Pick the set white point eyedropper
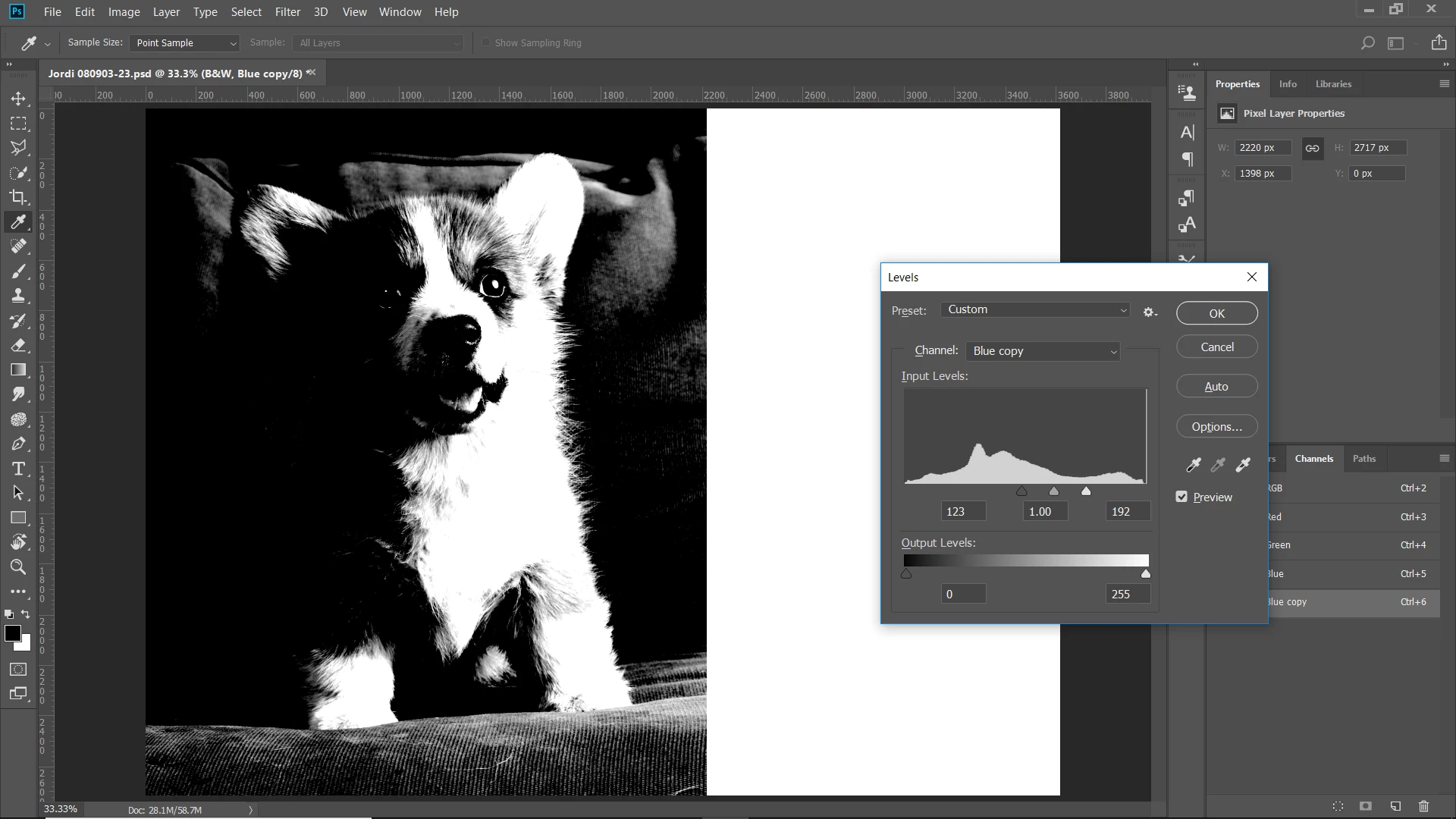 coord(1243,465)
